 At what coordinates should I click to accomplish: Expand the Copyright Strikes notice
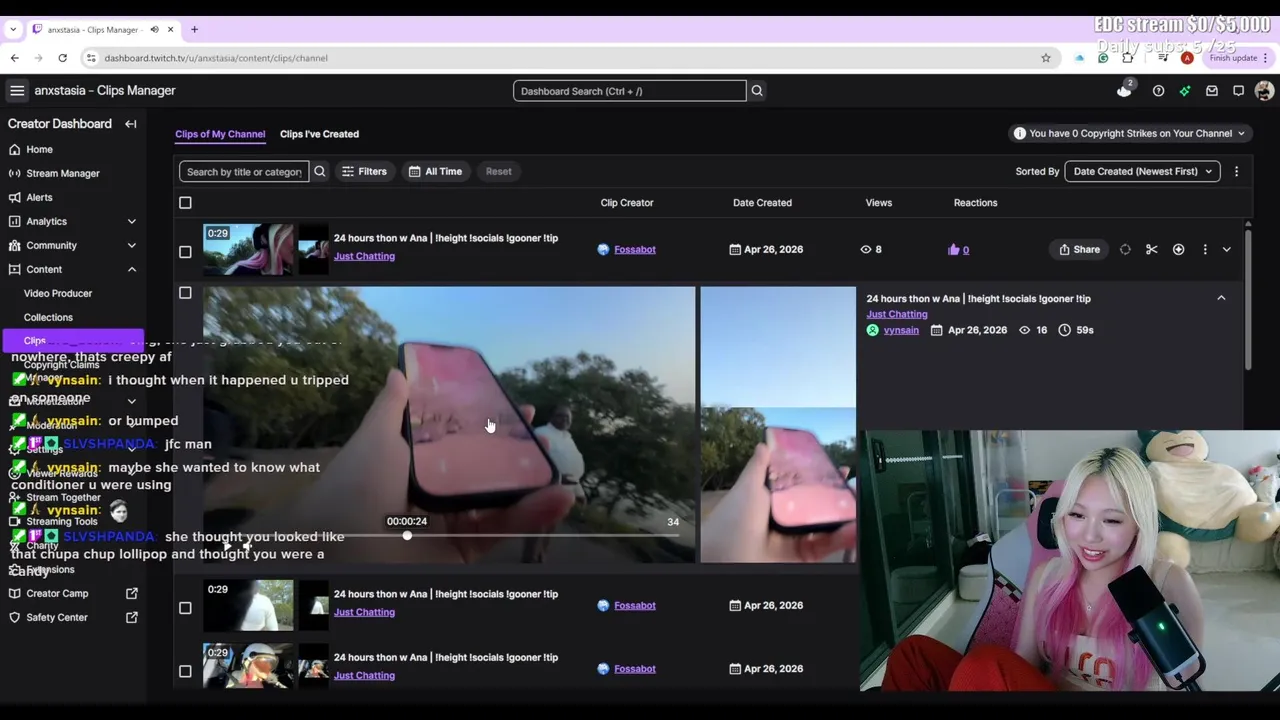(1131, 133)
